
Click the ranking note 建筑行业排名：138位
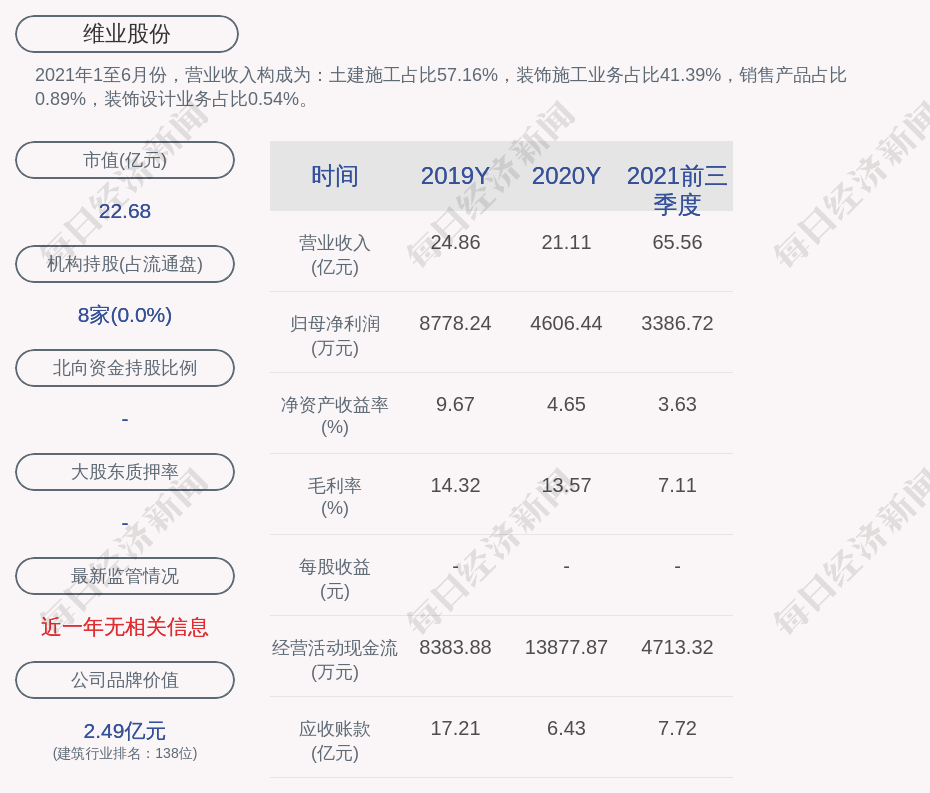[125, 753]
